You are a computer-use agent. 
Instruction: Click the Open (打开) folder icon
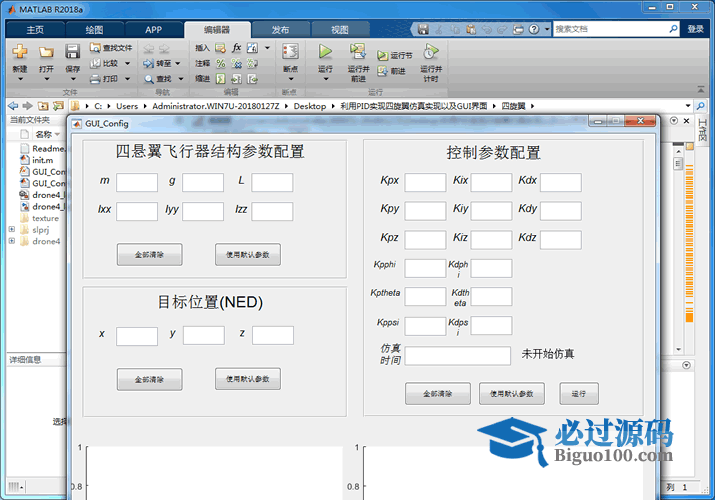click(46, 51)
